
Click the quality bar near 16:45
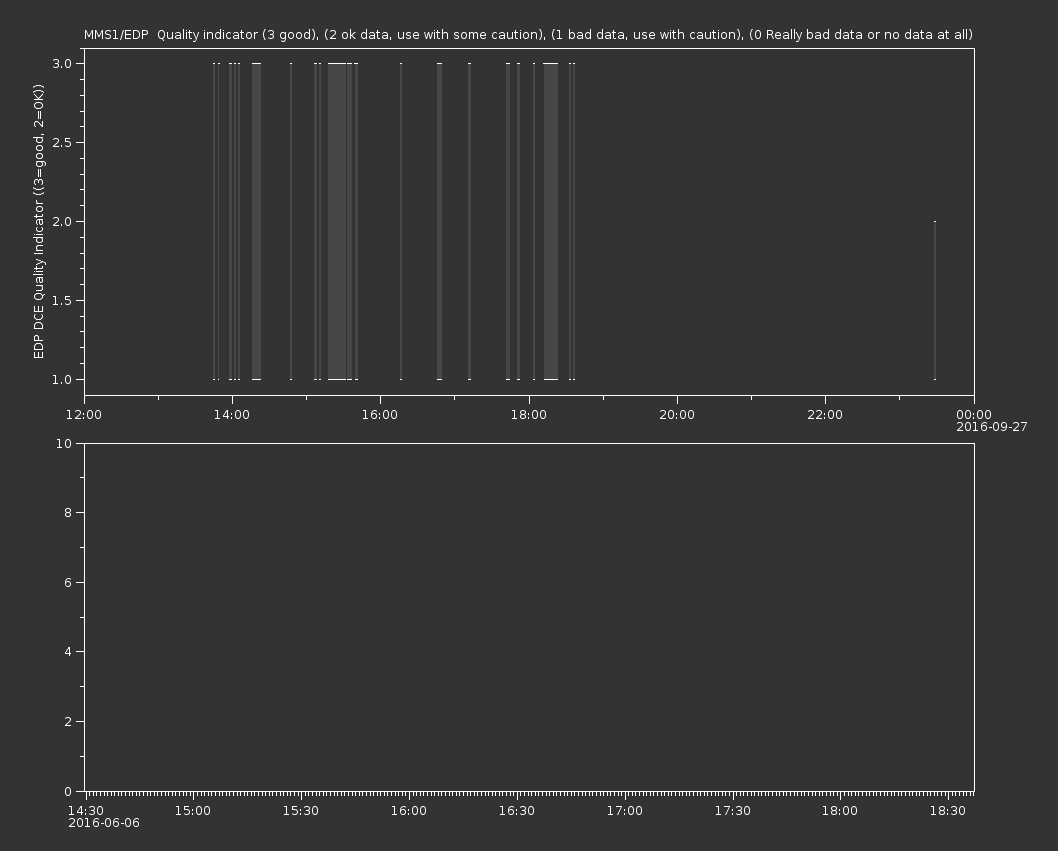(x=439, y=221)
